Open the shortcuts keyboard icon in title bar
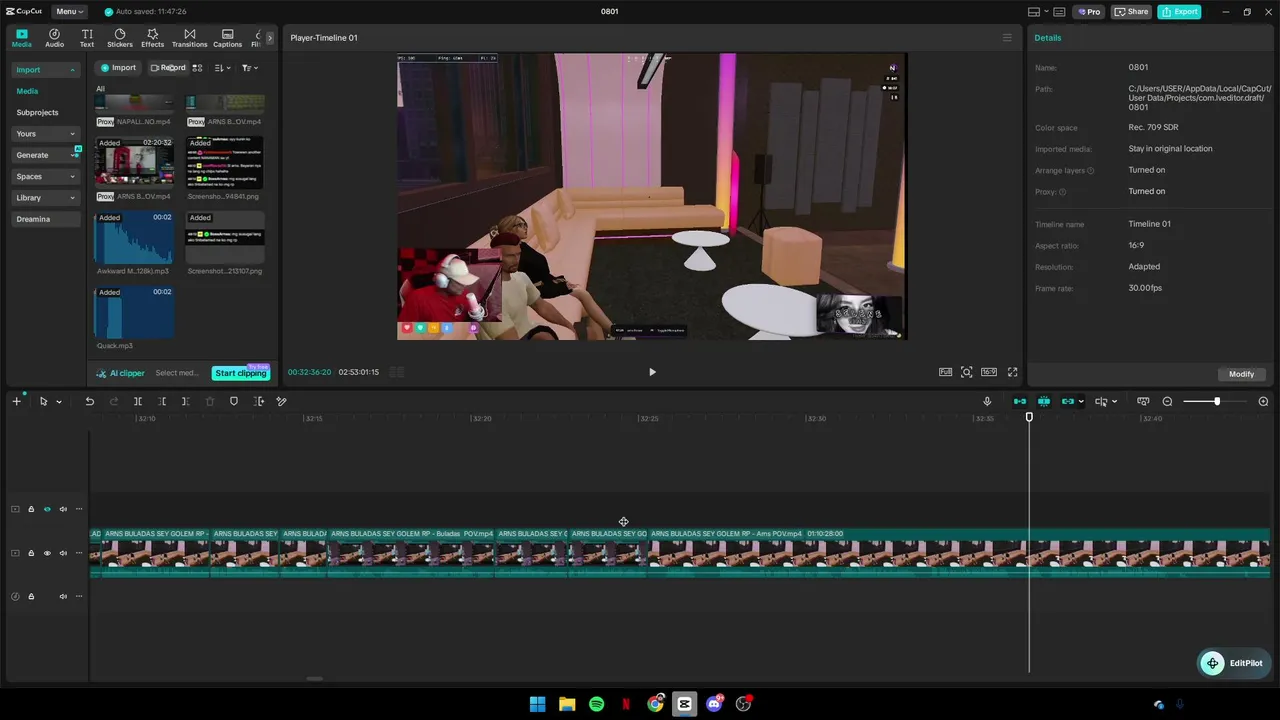The width and height of the screenshot is (1280, 720). pyautogui.click(x=1059, y=12)
